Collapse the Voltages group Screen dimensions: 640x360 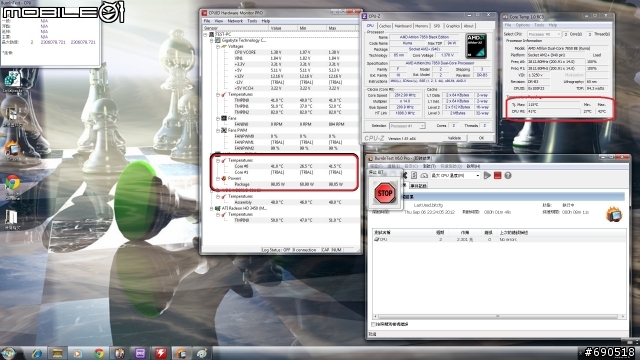click(218, 47)
